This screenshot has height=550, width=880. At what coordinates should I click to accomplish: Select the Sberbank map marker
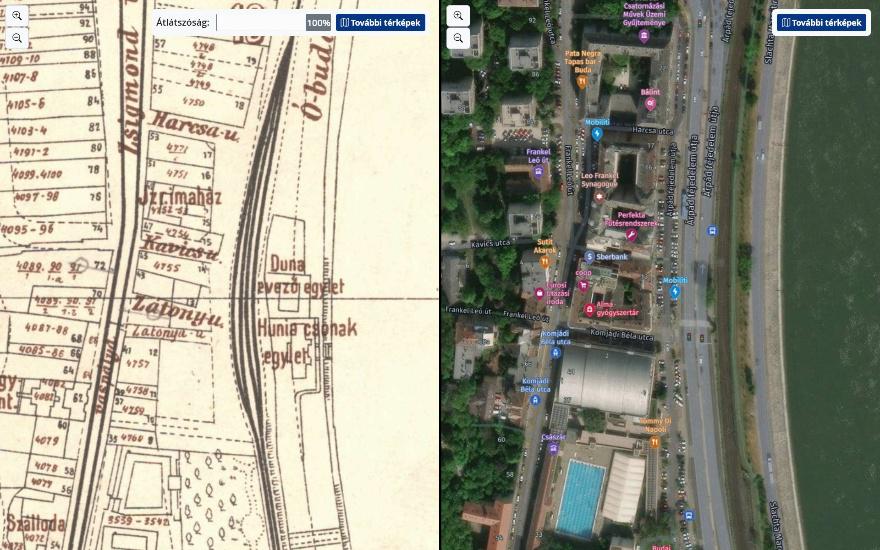pos(589,256)
